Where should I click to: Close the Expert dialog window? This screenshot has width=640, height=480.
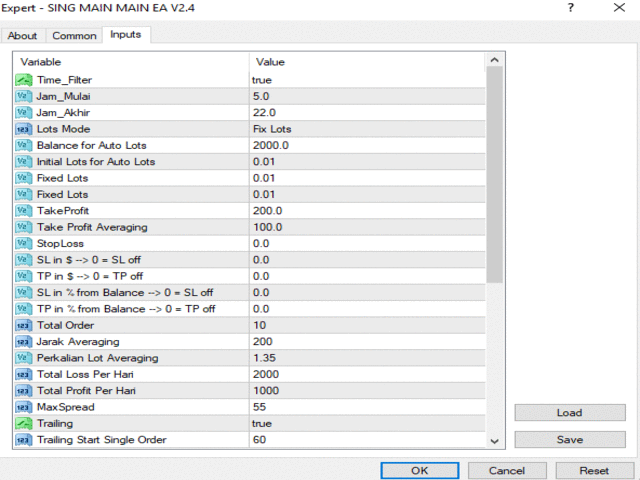pos(620,7)
